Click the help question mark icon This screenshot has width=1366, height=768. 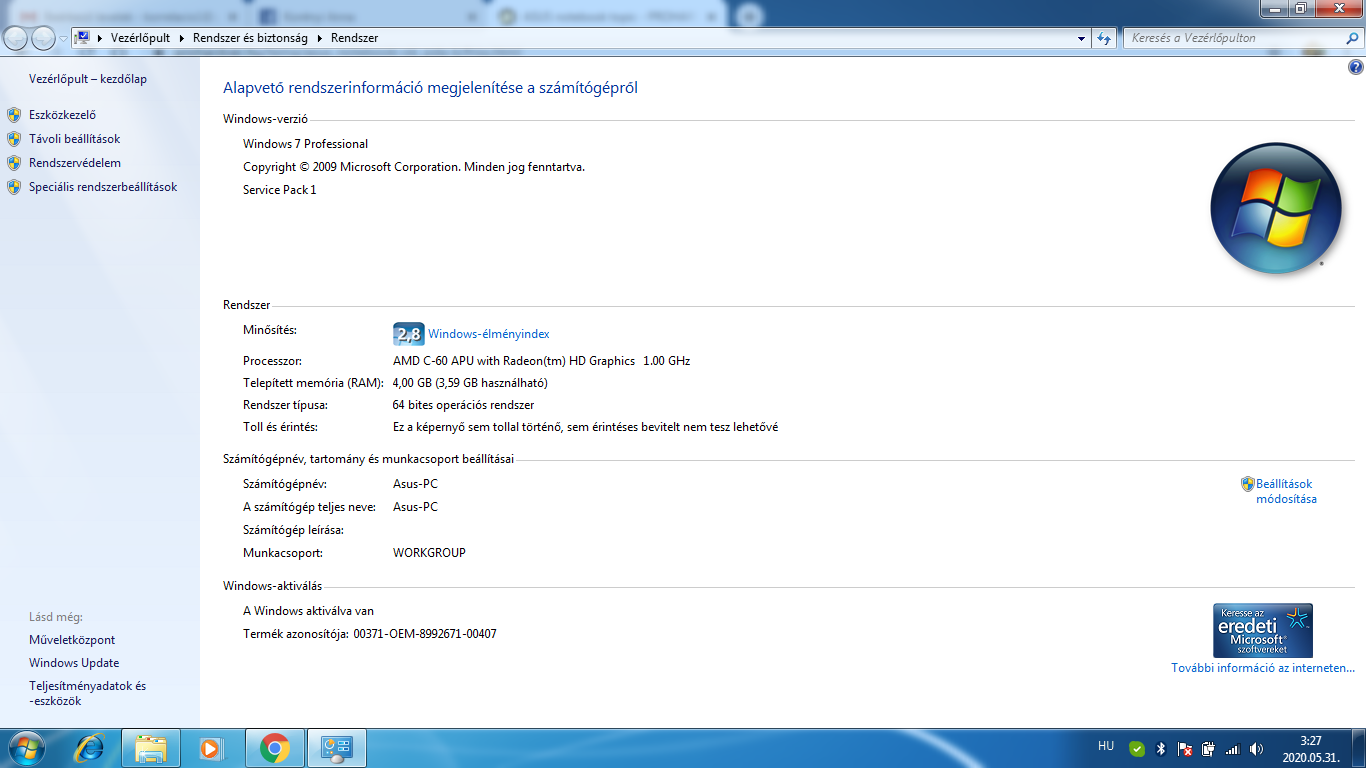1355,68
